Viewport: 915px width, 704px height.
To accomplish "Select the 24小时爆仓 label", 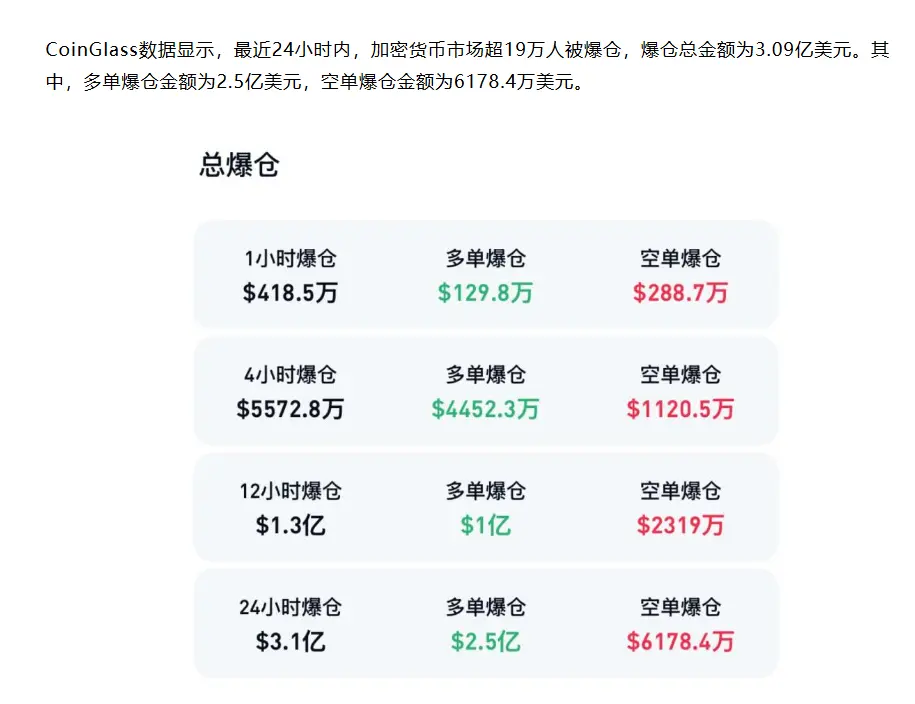I will (x=290, y=607).
